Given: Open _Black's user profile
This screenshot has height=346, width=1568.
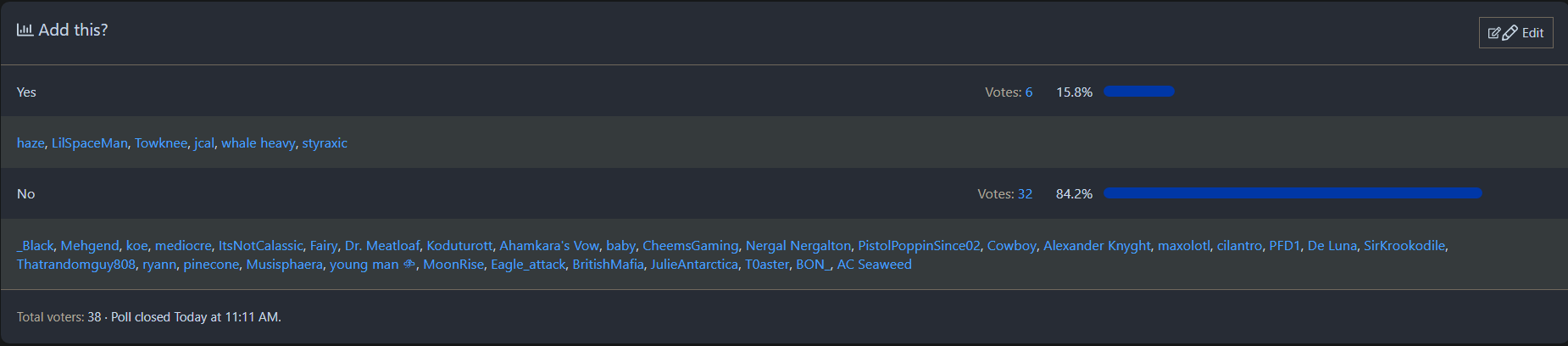Looking at the screenshot, I should pos(36,246).
